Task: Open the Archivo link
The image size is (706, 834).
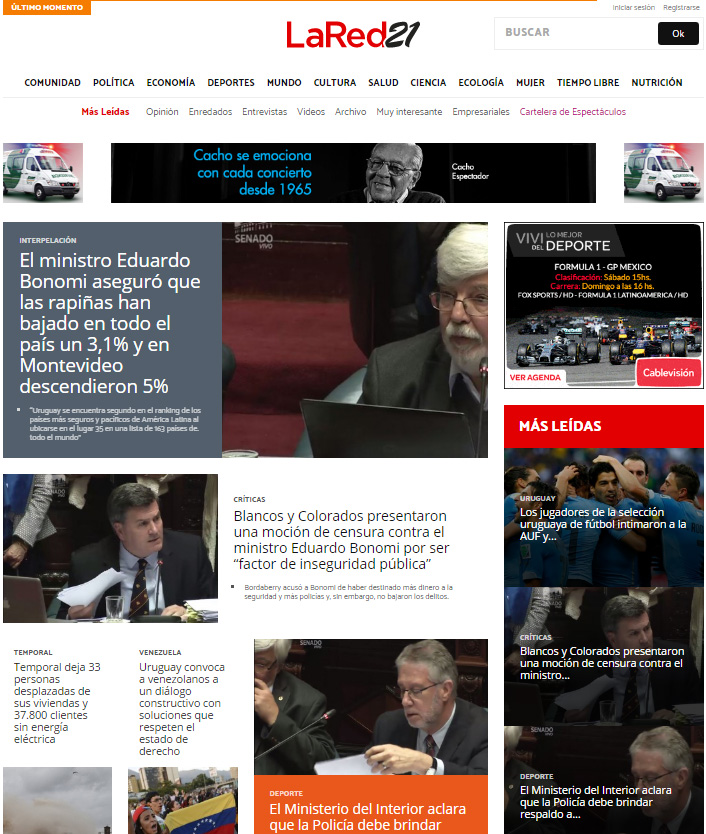Action: click(x=351, y=112)
